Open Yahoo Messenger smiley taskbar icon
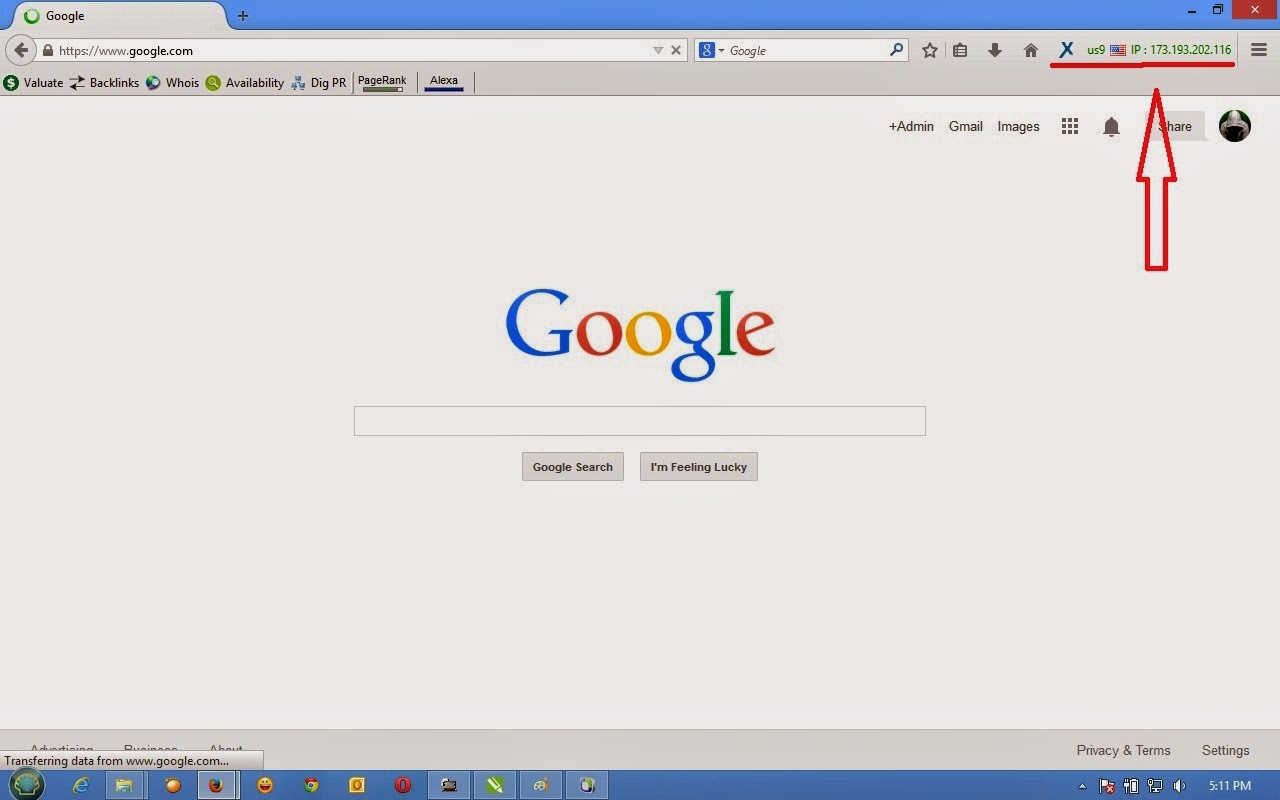The width and height of the screenshot is (1280, 800). pos(265,785)
